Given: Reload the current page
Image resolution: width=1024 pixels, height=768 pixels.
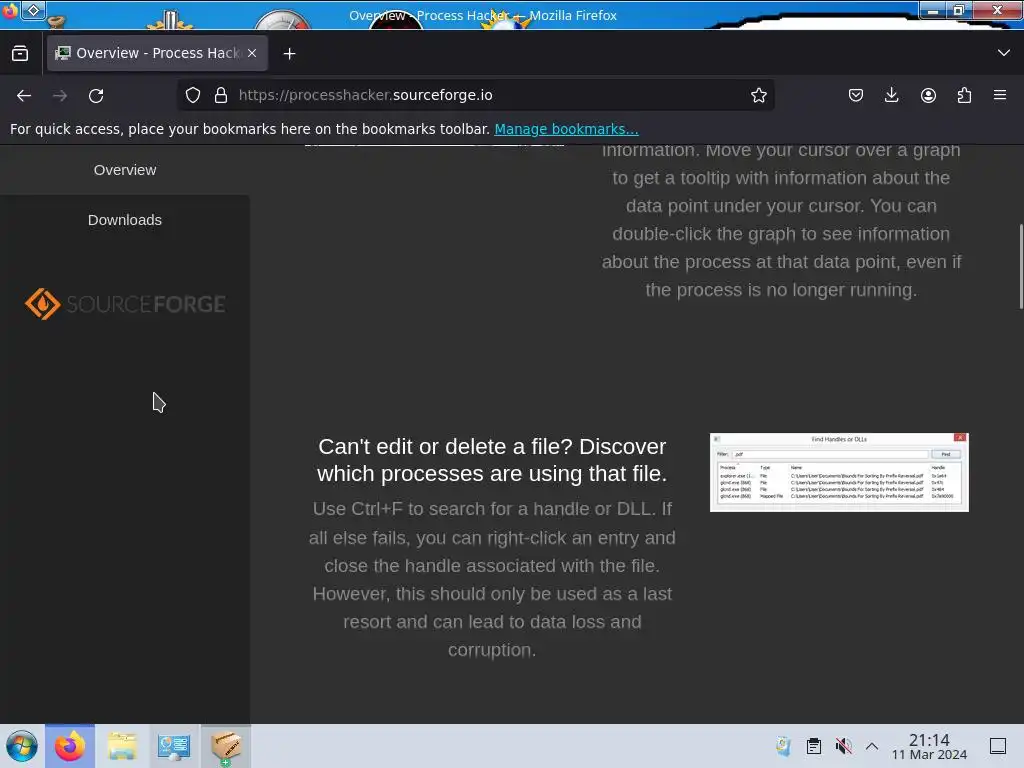Looking at the screenshot, I should tap(96, 95).
